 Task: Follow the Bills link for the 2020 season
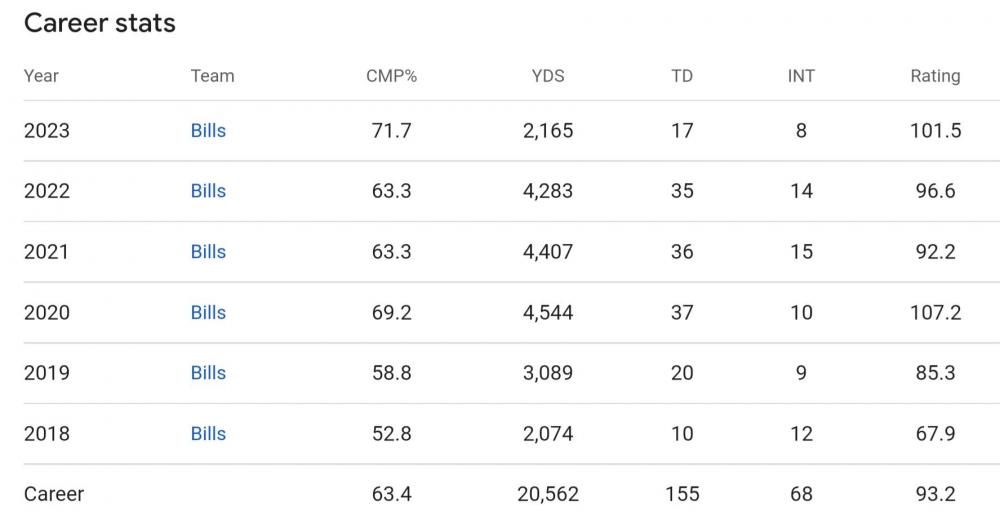click(x=208, y=313)
